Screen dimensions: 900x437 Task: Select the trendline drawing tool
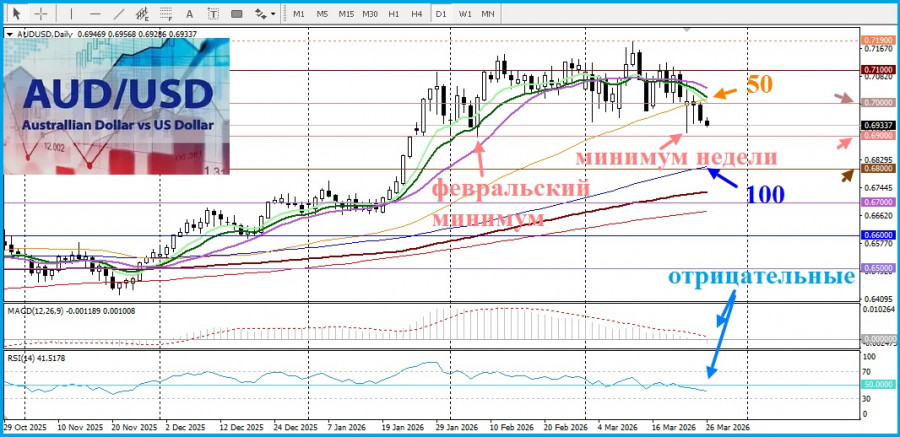119,13
